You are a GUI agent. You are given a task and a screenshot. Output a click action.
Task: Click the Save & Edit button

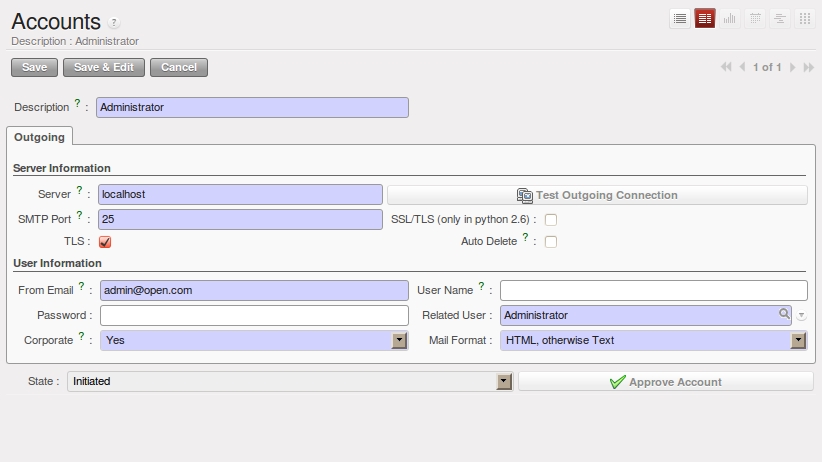(104, 67)
